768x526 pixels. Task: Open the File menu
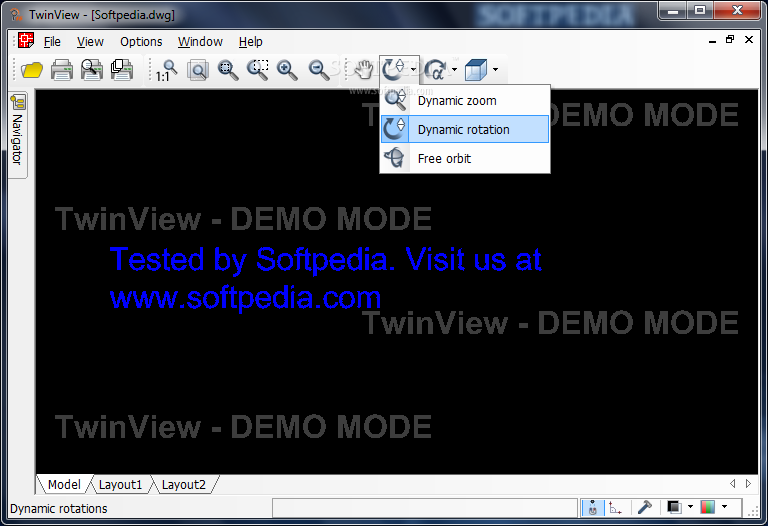(52, 42)
